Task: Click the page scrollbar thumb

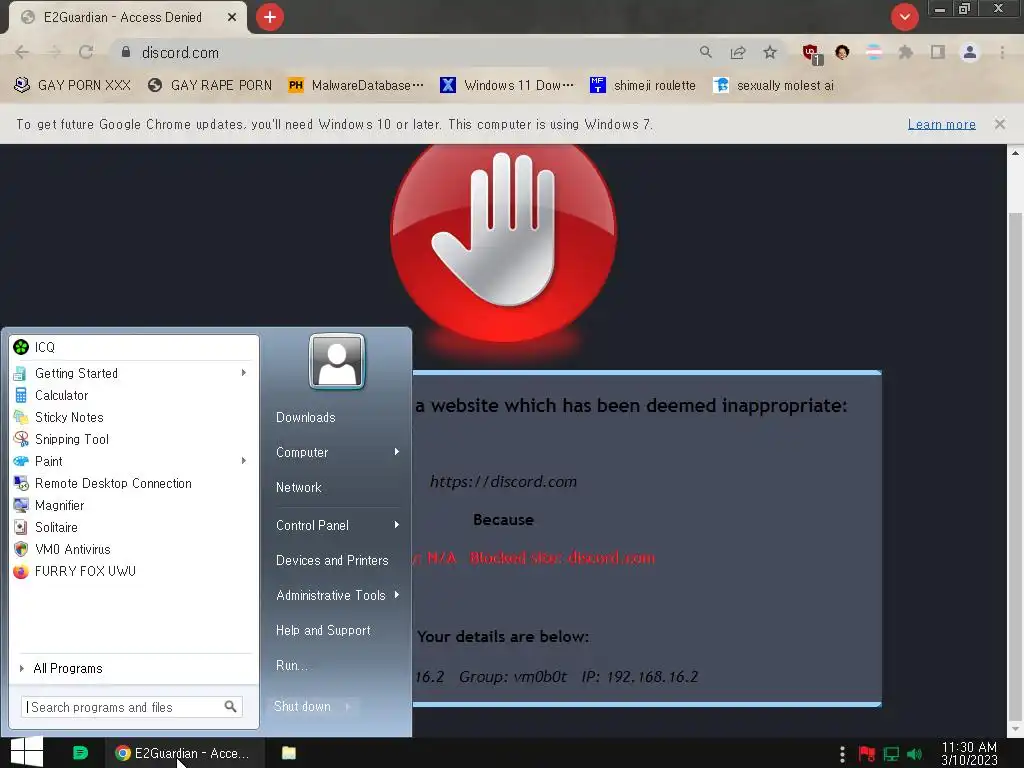Action: click(x=1015, y=464)
